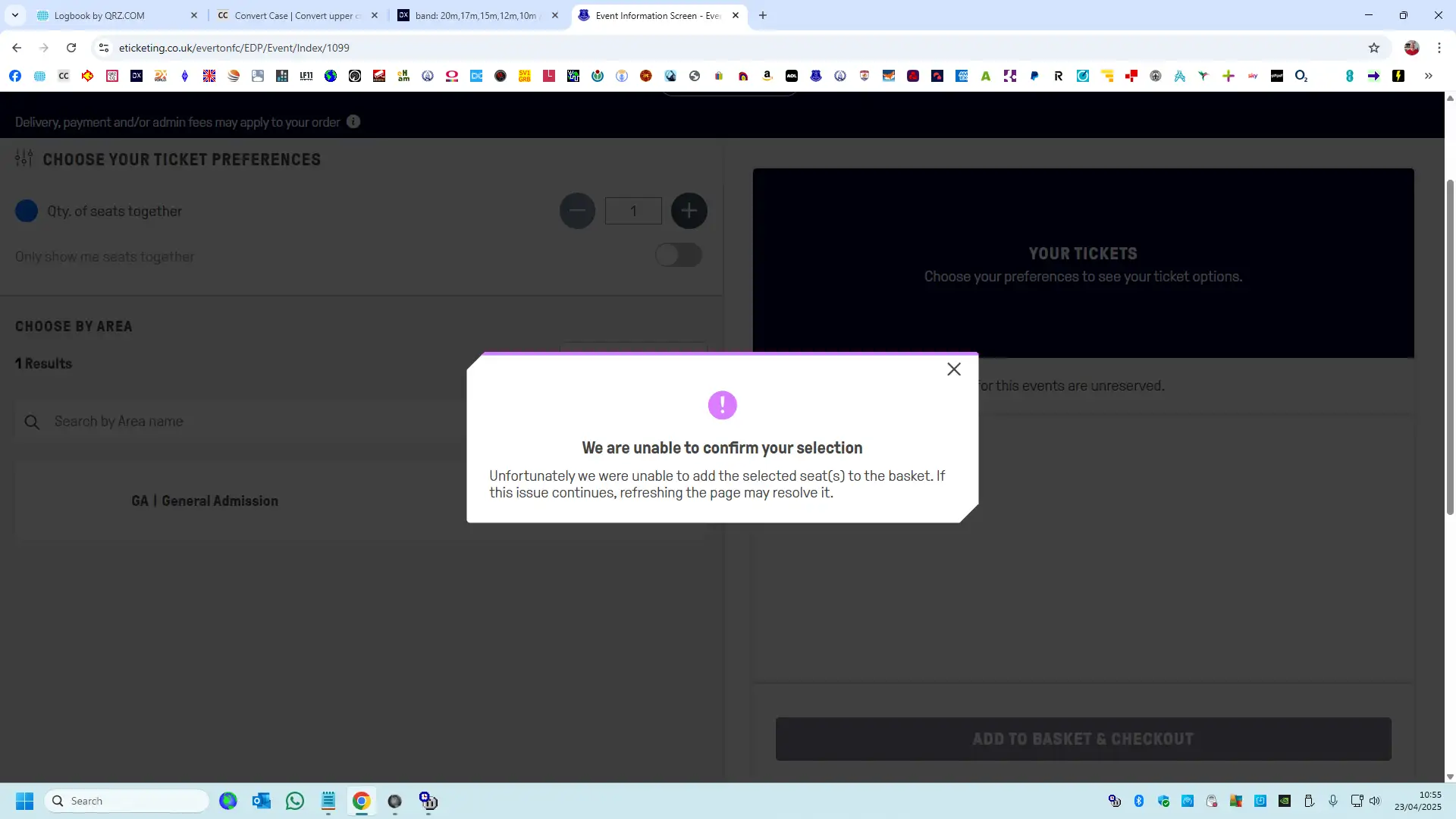Click Add to Basket & Checkout button

(1083, 739)
